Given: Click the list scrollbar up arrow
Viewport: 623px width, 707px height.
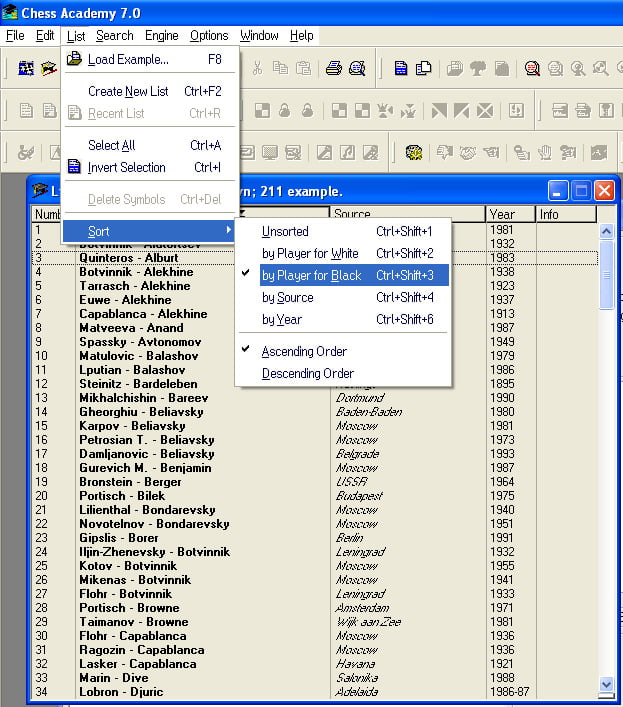Looking at the screenshot, I should click(x=606, y=232).
